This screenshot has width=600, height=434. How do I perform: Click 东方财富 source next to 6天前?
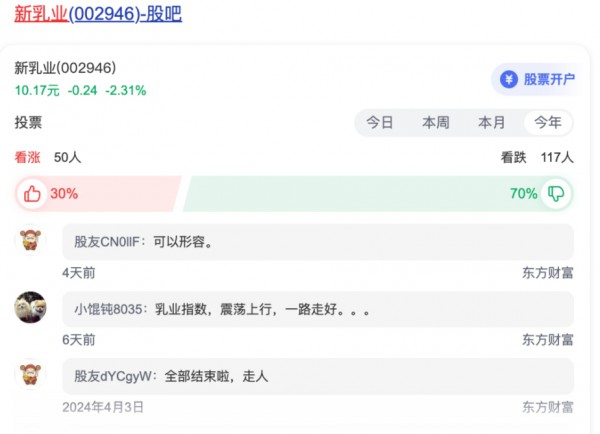pos(548,340)
